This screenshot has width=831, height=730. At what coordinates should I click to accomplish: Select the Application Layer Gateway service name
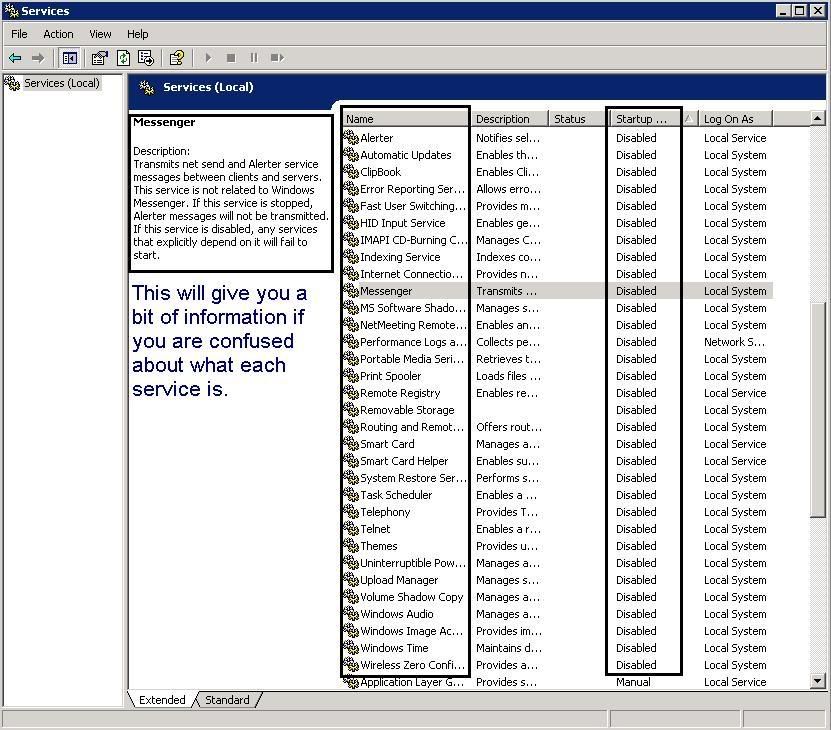click(x=412, y=682)
